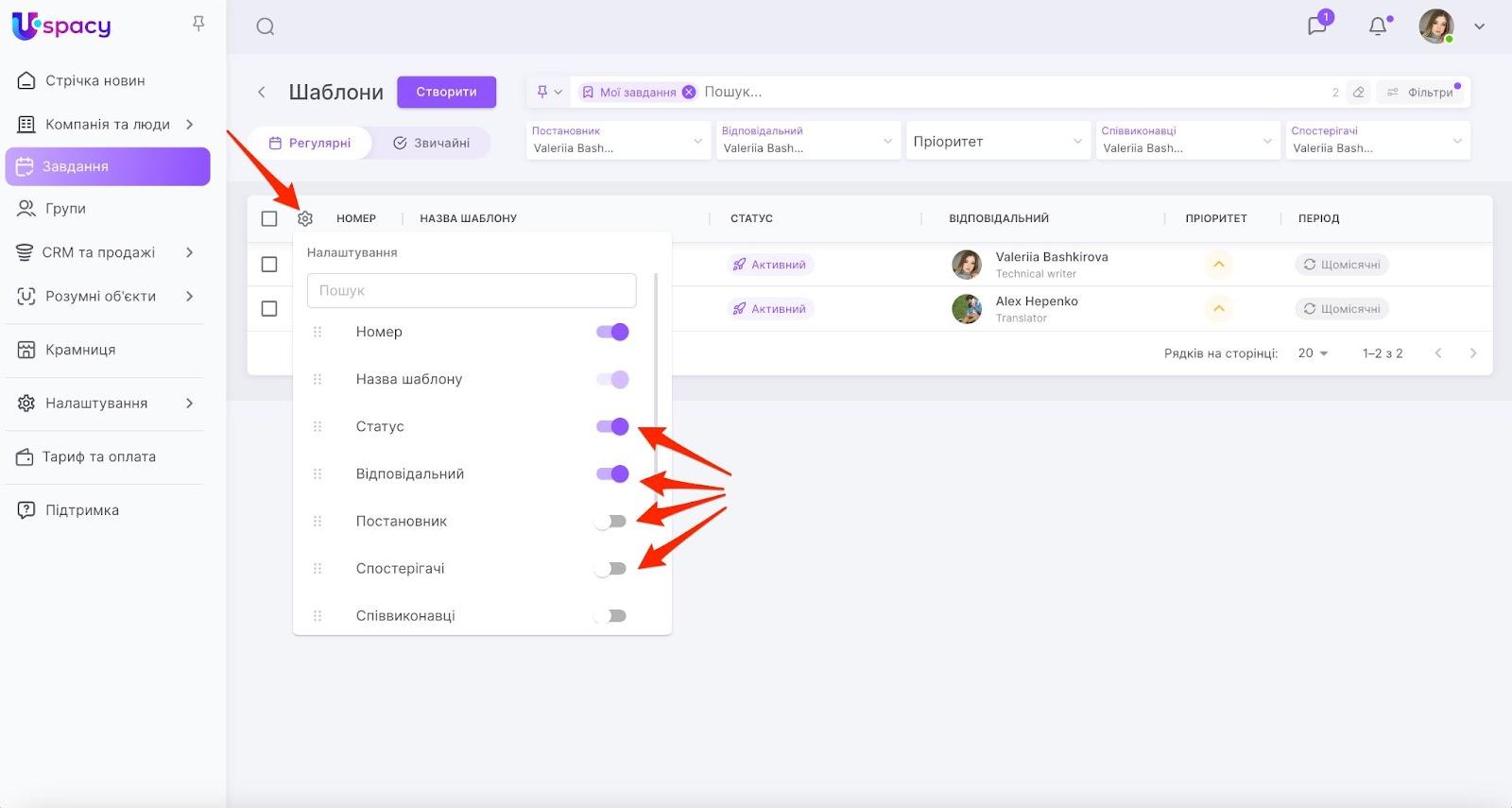This screenshot has width=1512, height=808.
Task: Click Щомісячні period in Alex Hepenko's row
Action: 1342,309
